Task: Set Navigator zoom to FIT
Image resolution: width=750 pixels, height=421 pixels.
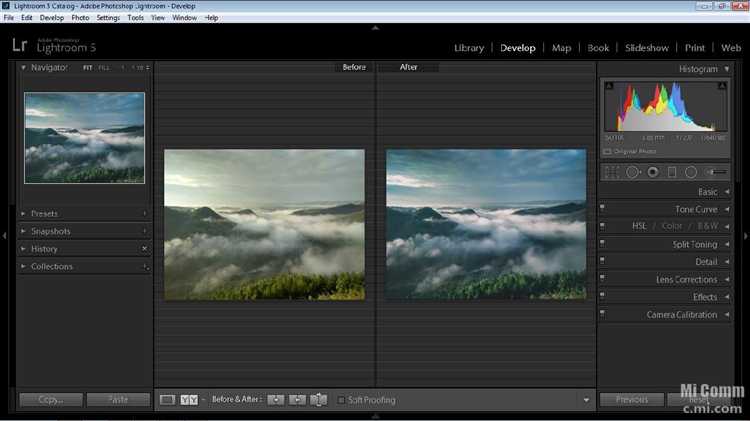Action: (x=87, y=68)
